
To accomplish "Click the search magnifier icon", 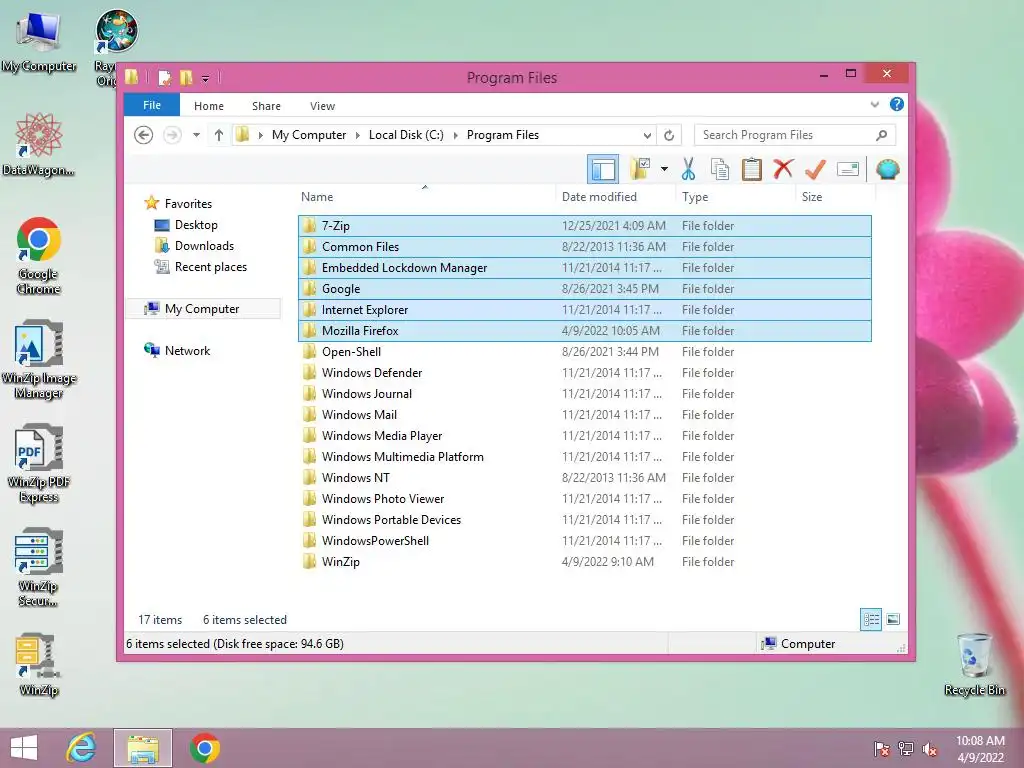I will (x=882, y=135).
